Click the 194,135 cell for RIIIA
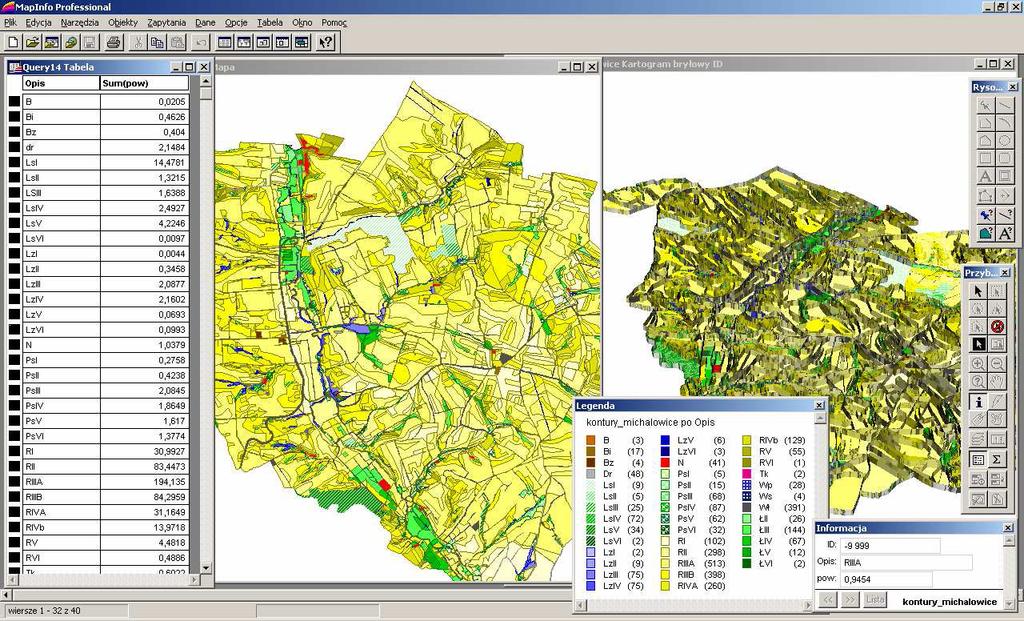 click(144, 482)
